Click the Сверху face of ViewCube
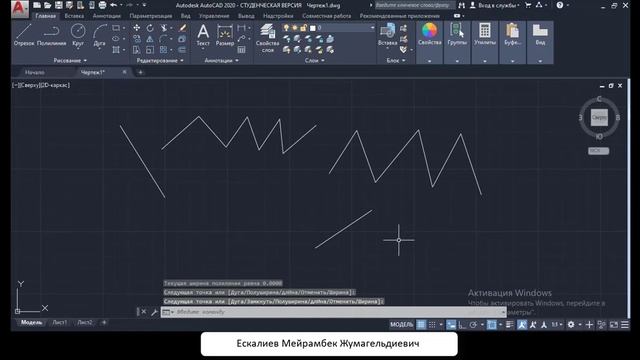The width and height of the screenshot is (640, 360). coord(599,118)
